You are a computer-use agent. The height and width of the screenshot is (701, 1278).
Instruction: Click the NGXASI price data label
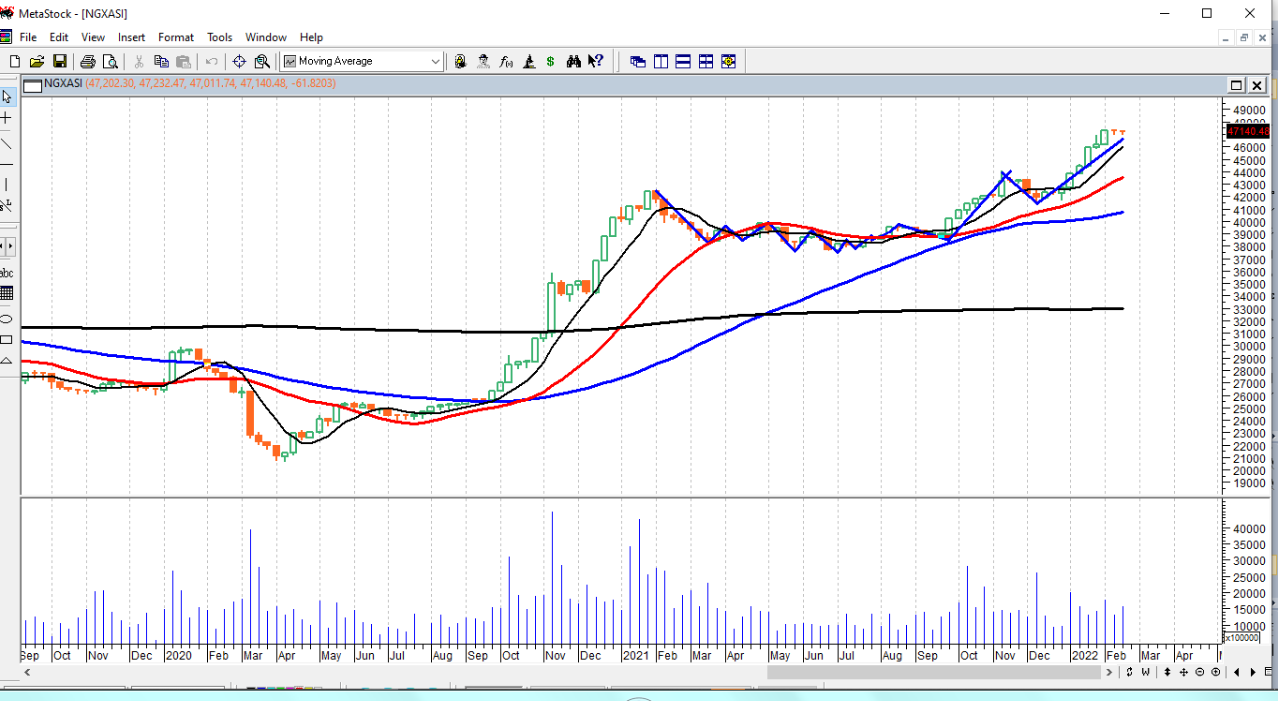tap(210, 84)
